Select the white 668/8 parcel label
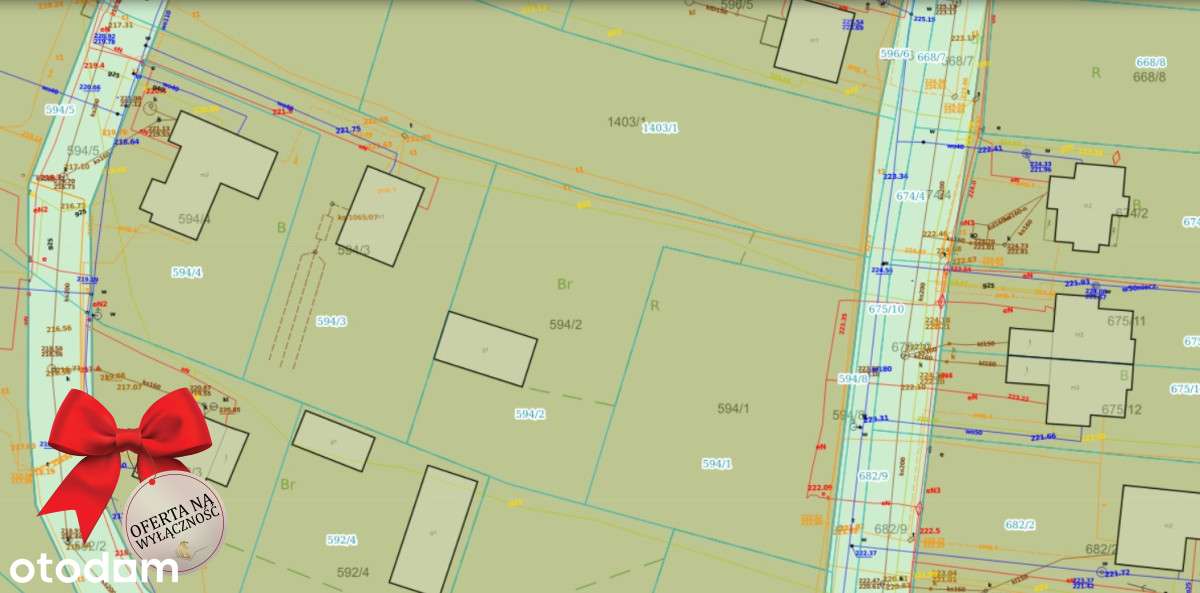Screen dimensions: 1200x593 point(1150,62)
